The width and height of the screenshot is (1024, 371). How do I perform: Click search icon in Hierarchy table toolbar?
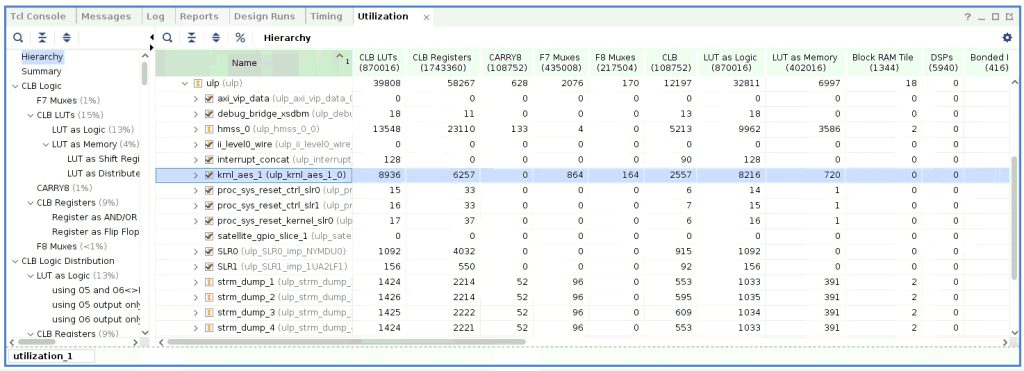coord(168,38)
